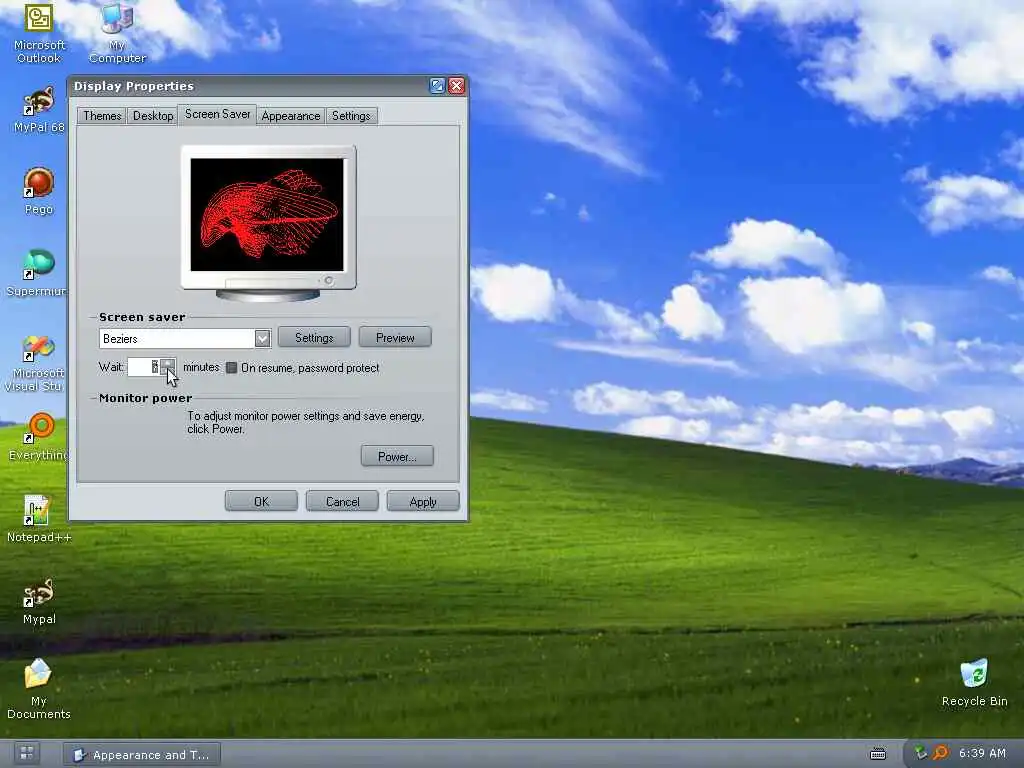Click the green arrow tray icon

click(x=921, y=753)
